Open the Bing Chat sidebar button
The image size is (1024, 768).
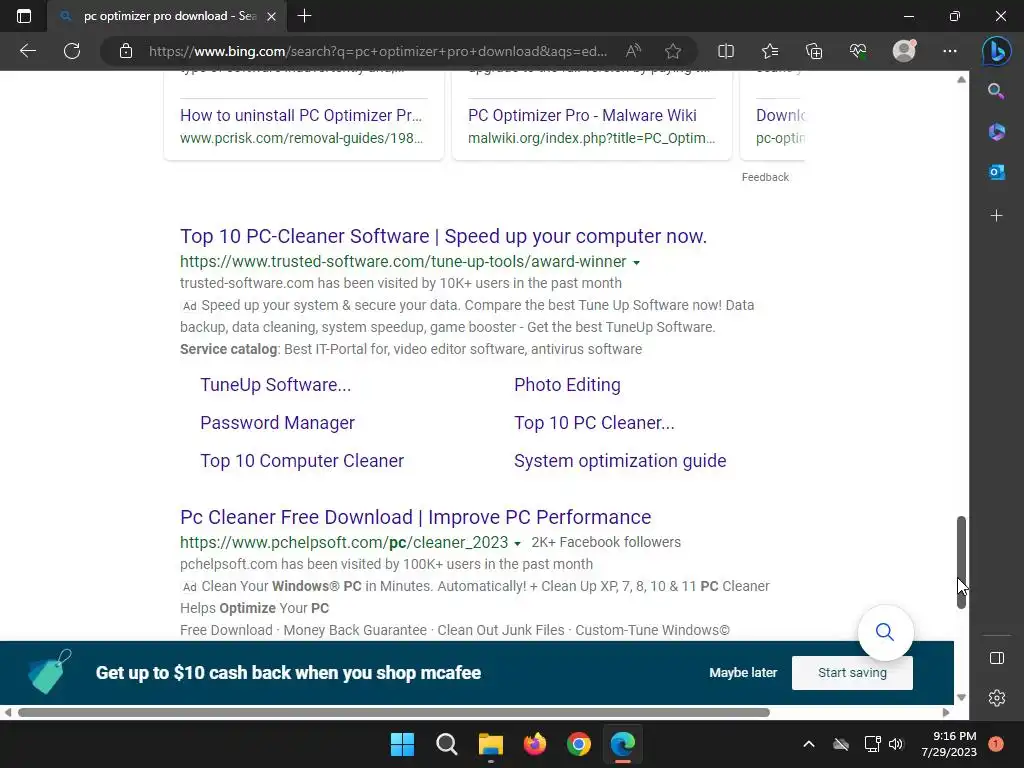(x=997, y=51)
